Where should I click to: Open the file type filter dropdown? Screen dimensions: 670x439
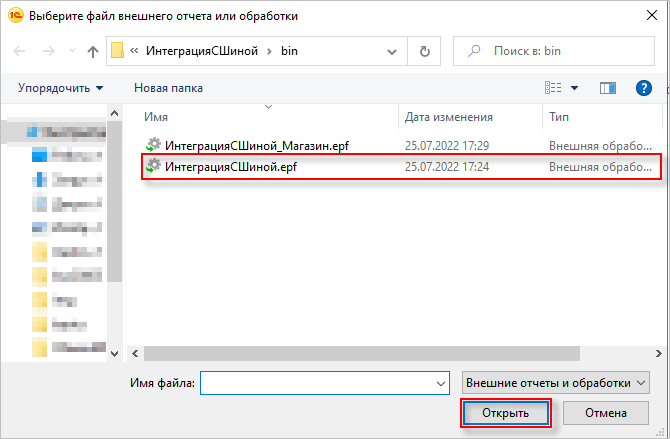[x=556, y=382]
